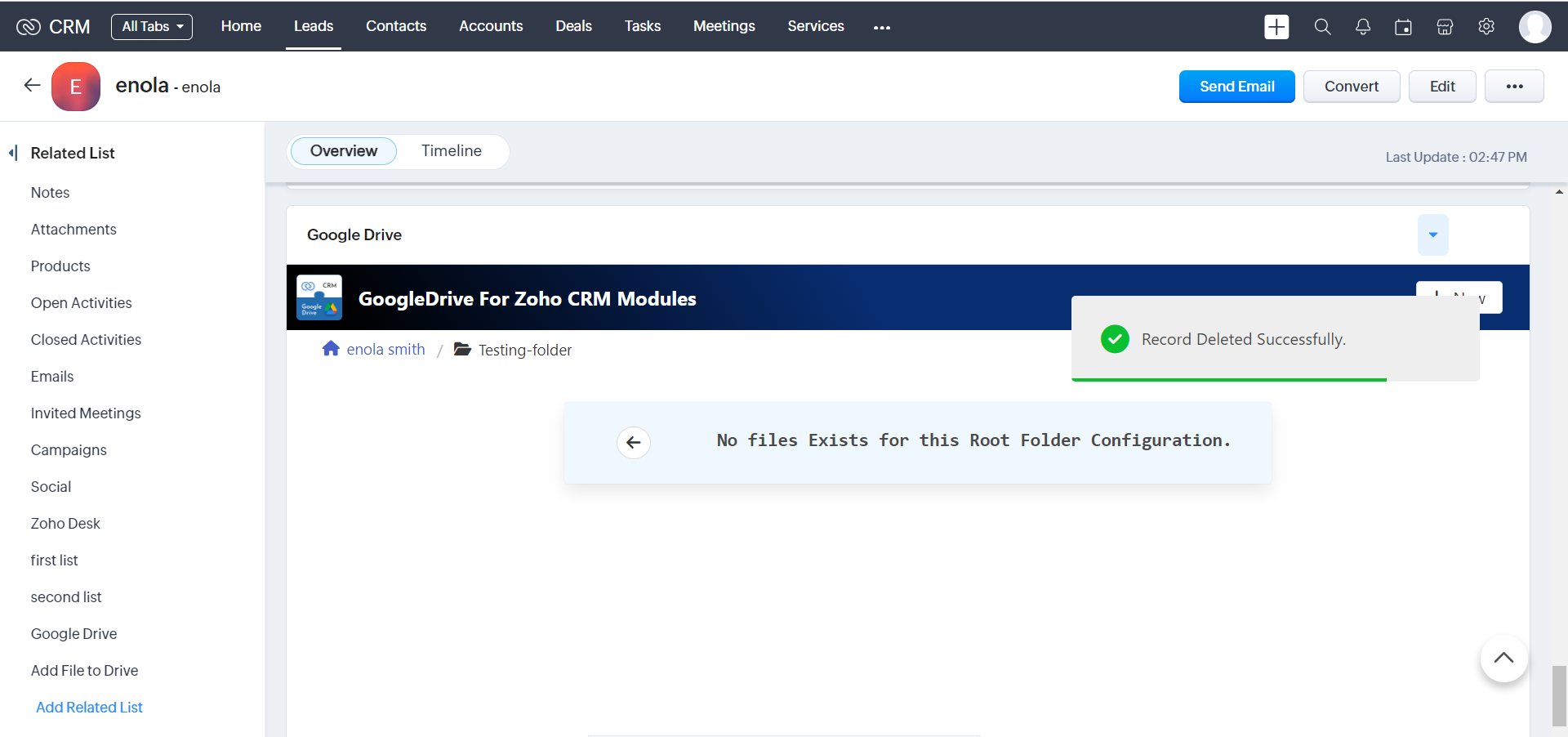The image size is (1568, 737).
Task: Switch to the Timeline view
Action: [451, 151]
